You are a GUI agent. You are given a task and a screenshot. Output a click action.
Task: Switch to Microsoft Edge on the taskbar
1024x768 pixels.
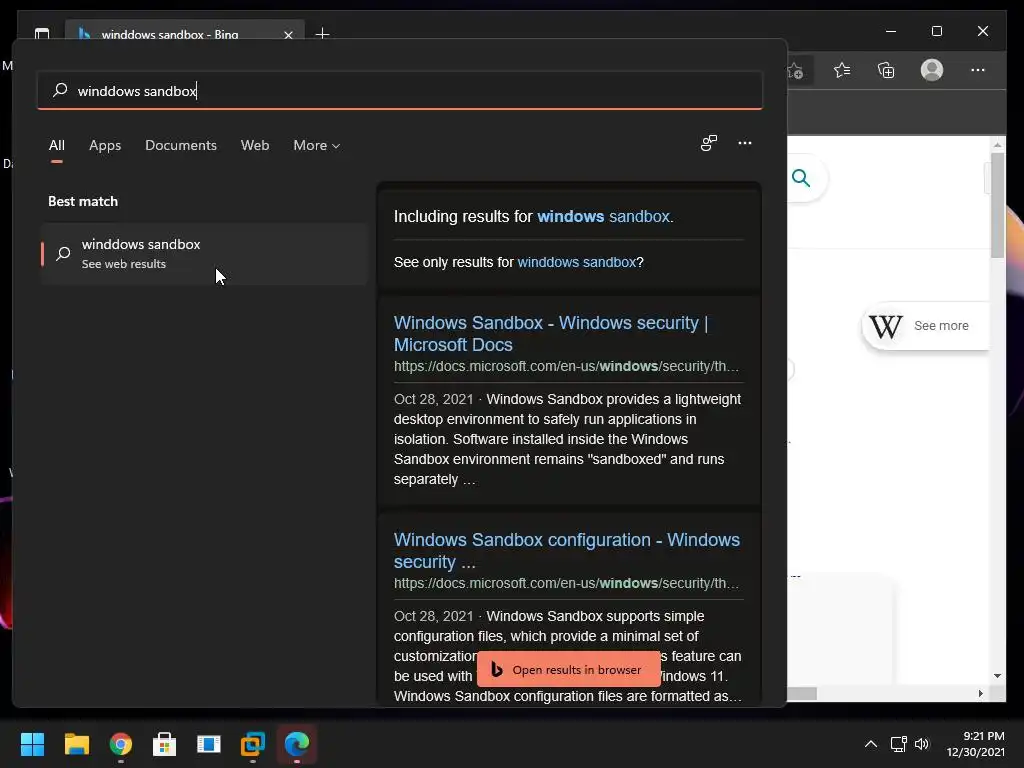[x=296, y=744]
